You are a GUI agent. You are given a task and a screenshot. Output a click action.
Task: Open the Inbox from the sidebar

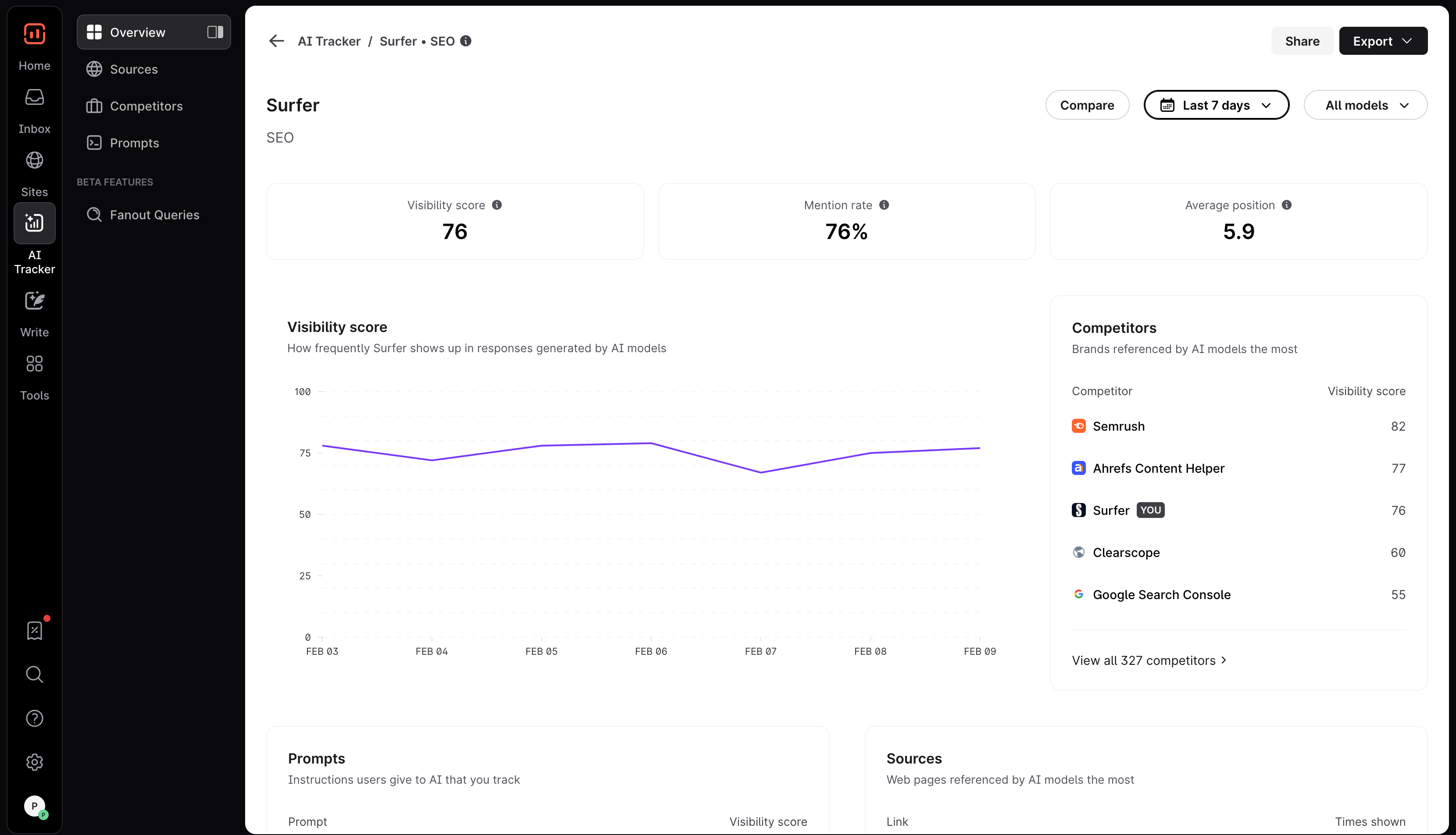34,97
